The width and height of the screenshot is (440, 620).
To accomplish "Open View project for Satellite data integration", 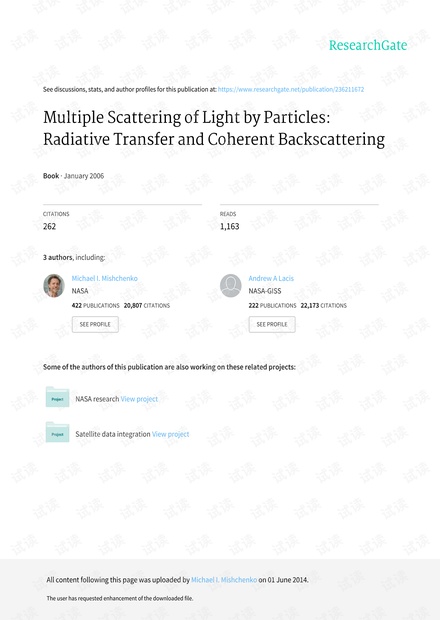I will 171,434.
